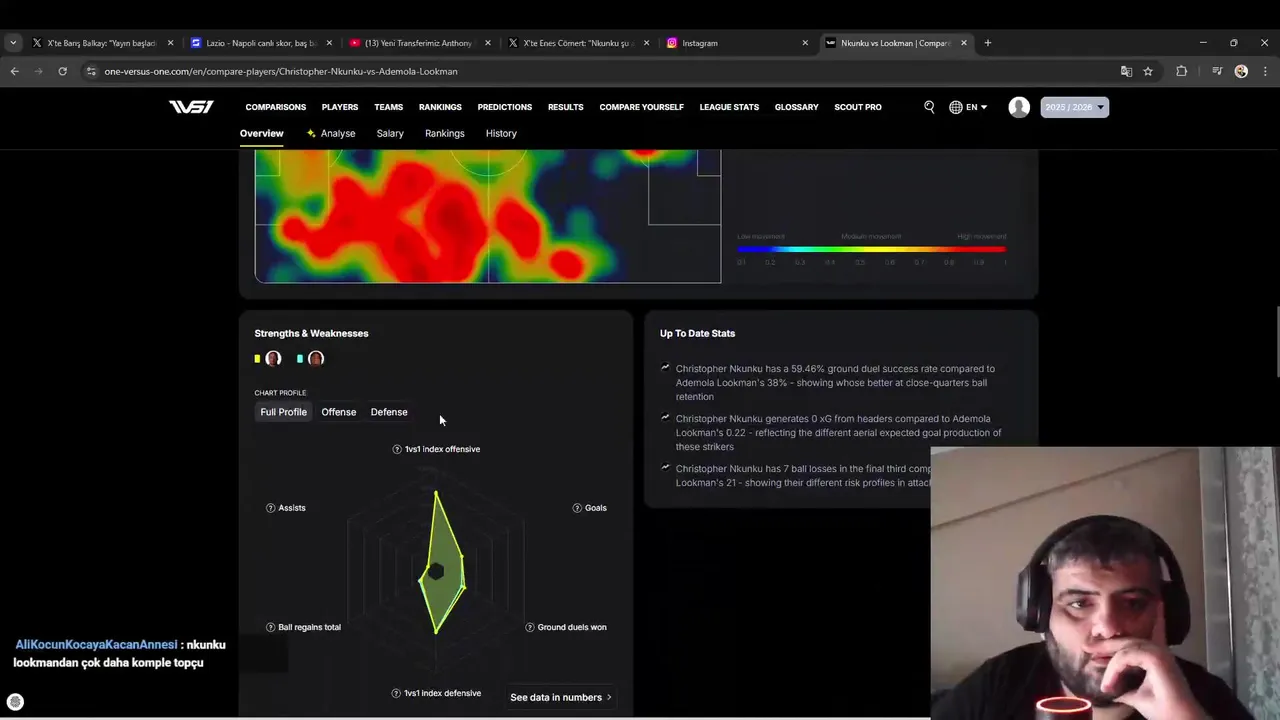Select Defense chart profile
The width and height of the screenshot is (1280, 720).
pyautogui.click(x=389, y=412)
